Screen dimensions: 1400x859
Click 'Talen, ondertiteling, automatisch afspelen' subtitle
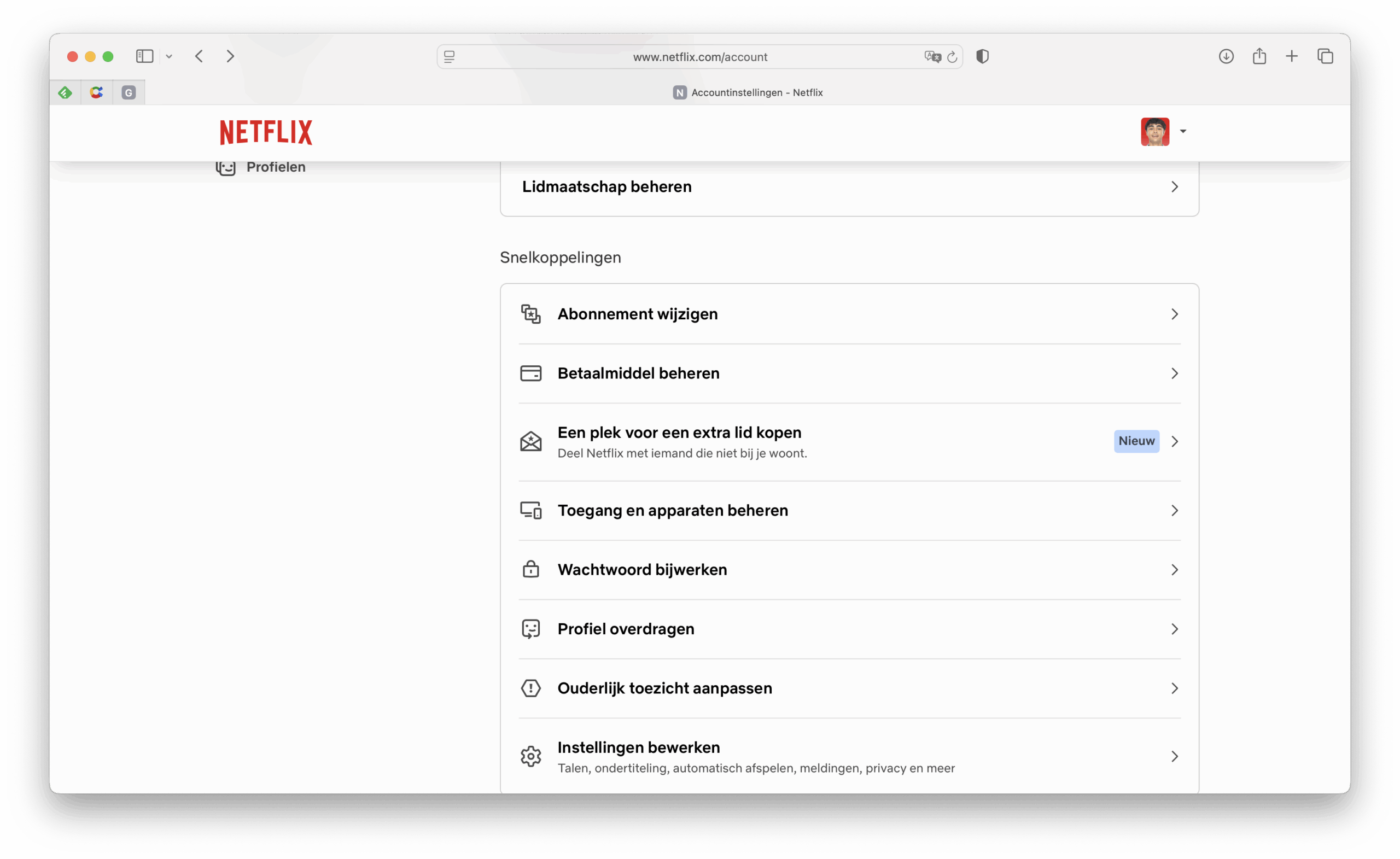756,769
